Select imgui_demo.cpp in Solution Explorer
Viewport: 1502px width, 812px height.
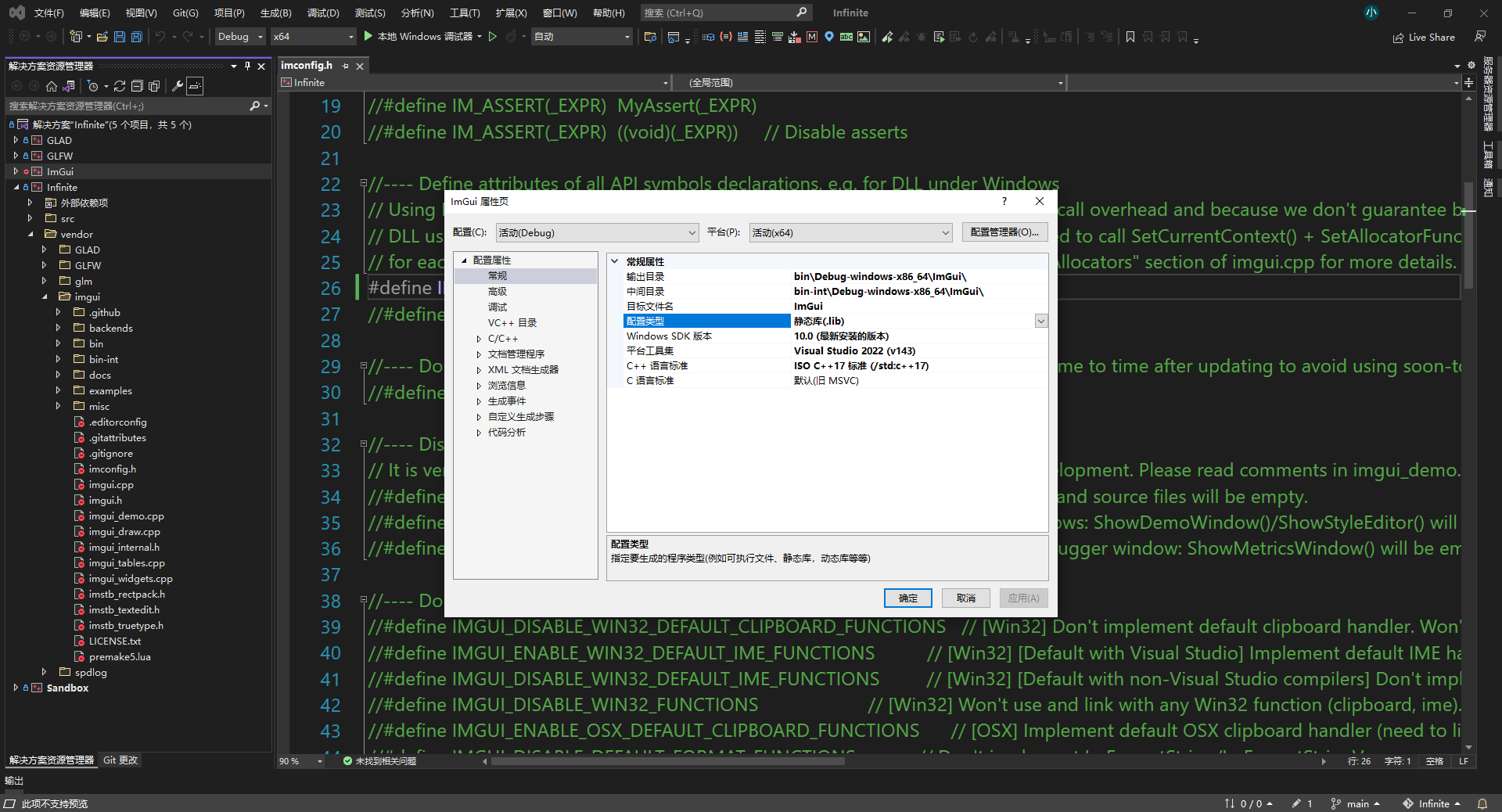tap(126, 516)
